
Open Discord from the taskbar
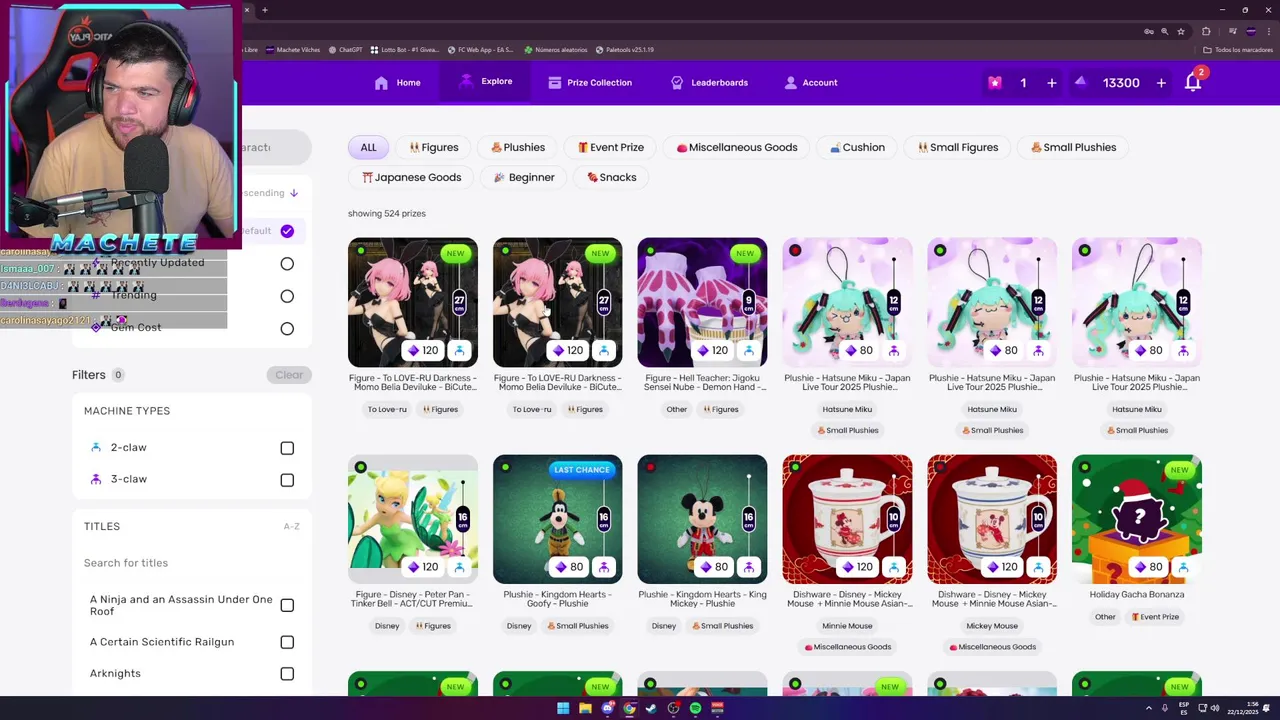tap(607, 708)
